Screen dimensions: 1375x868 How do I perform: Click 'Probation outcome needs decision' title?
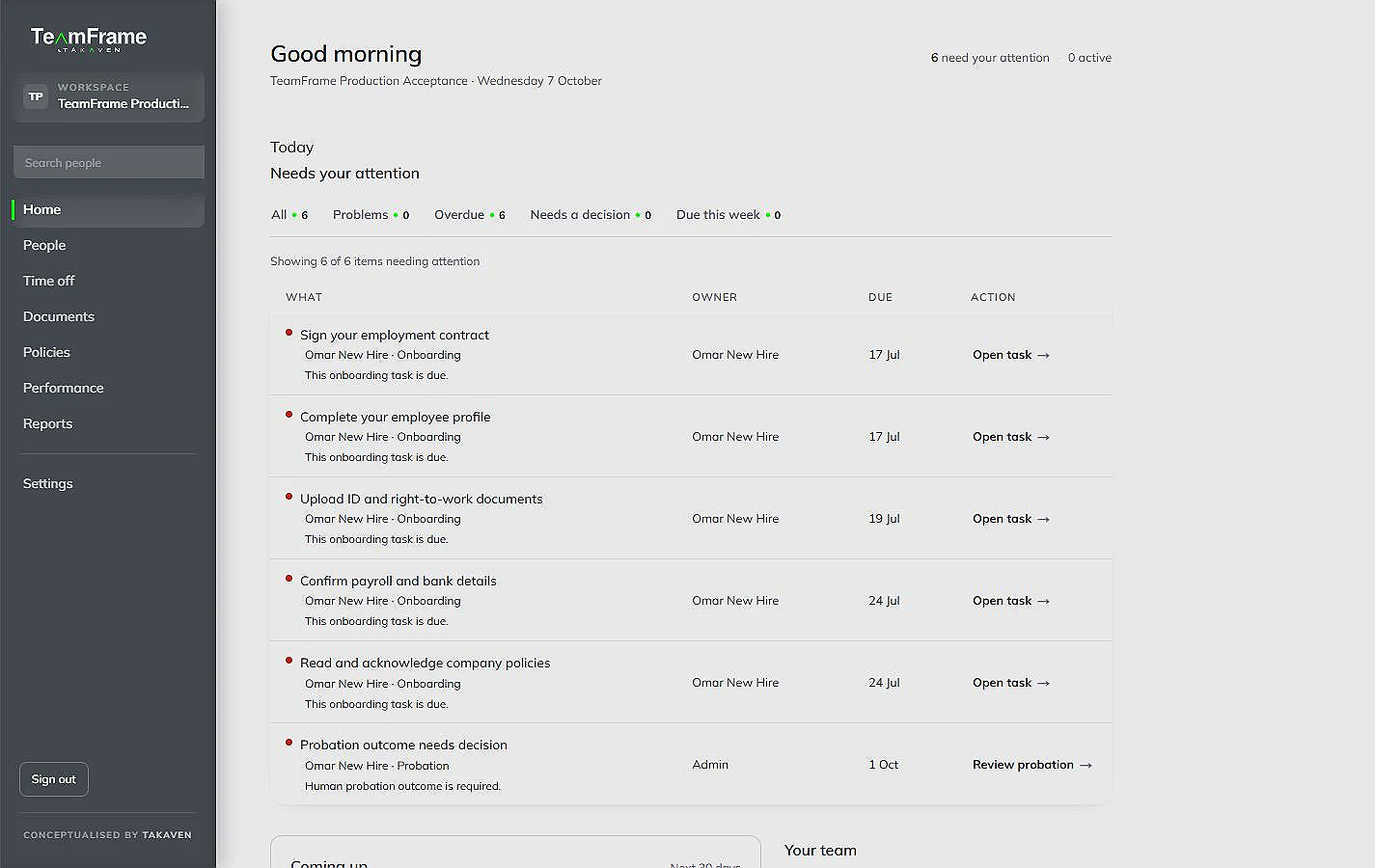click(x=403, y=745)
